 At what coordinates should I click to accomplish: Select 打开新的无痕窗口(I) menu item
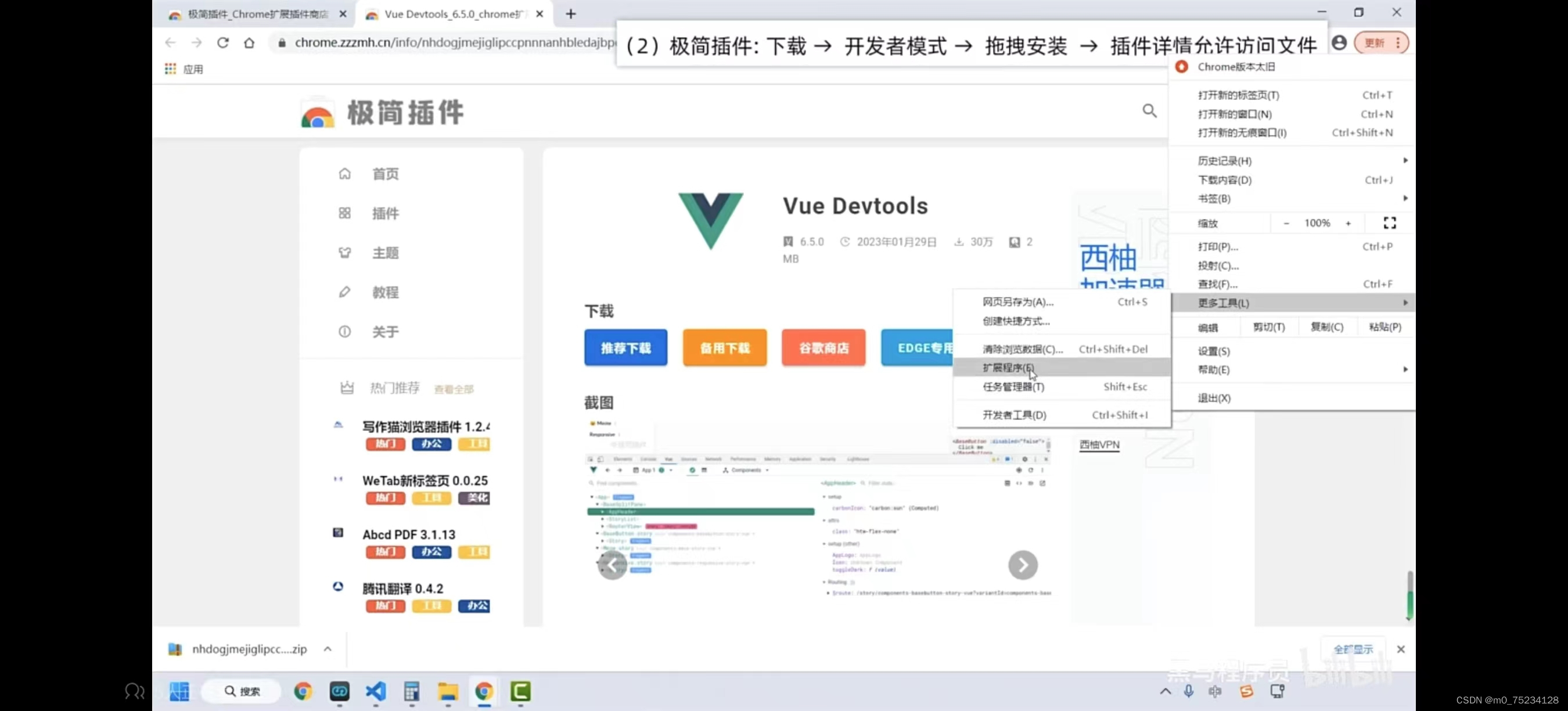click(x=1292, y=132)
